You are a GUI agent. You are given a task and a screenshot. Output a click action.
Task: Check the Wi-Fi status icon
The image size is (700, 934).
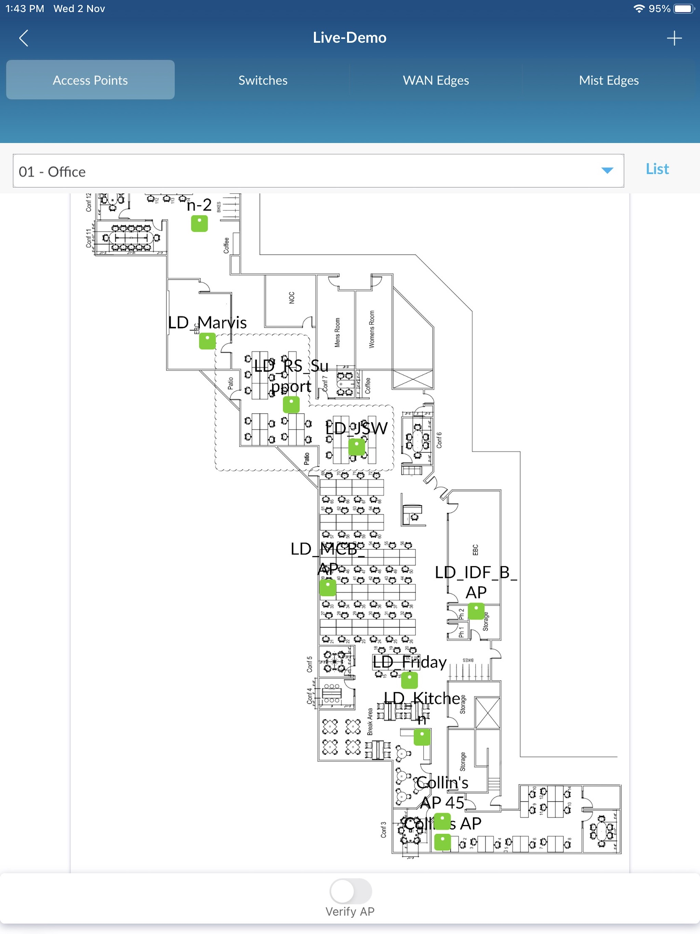pyautogui.click(x=639, y=8)
